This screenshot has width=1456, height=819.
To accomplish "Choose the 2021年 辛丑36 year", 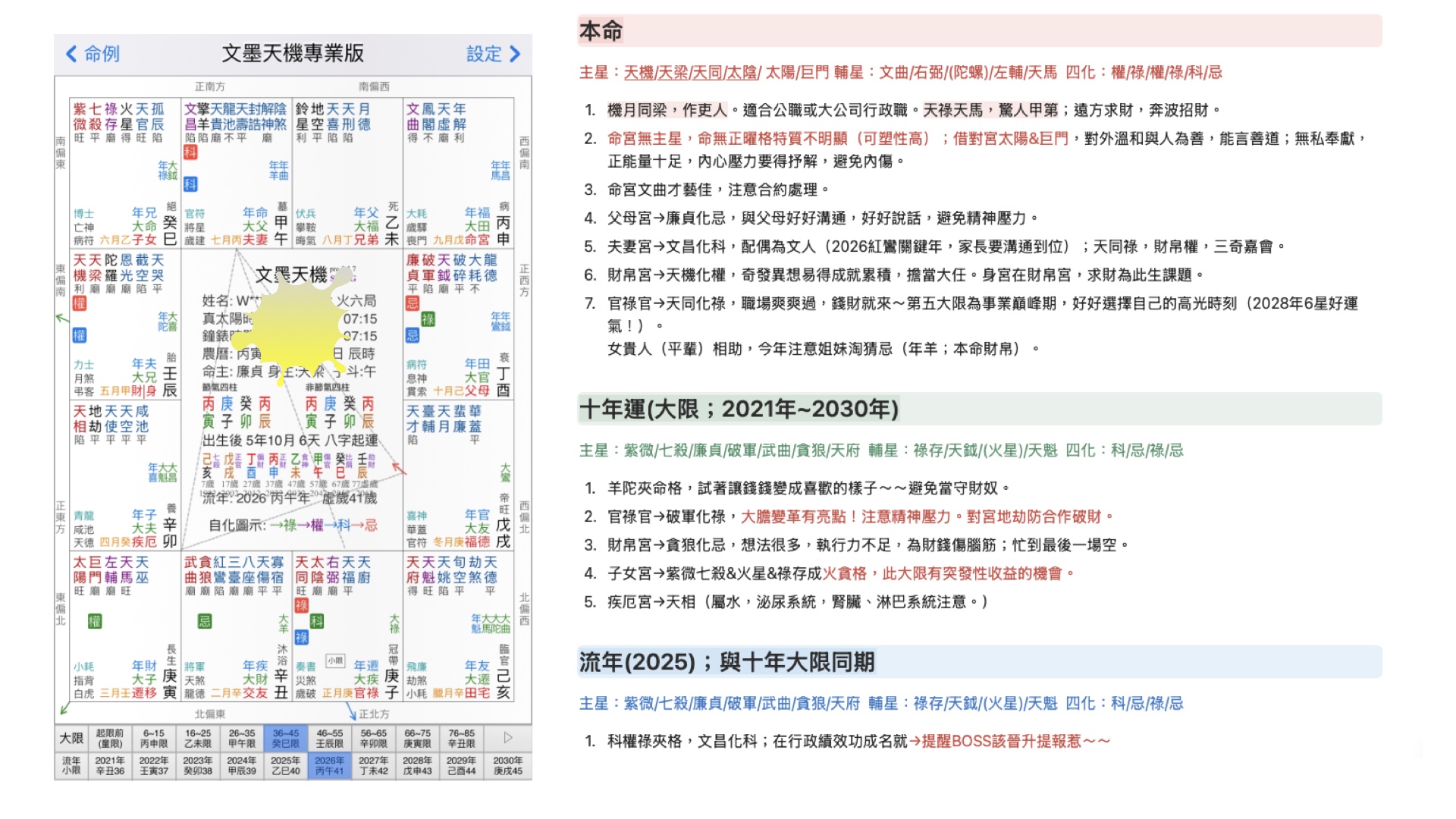I will tap(110, 765).
